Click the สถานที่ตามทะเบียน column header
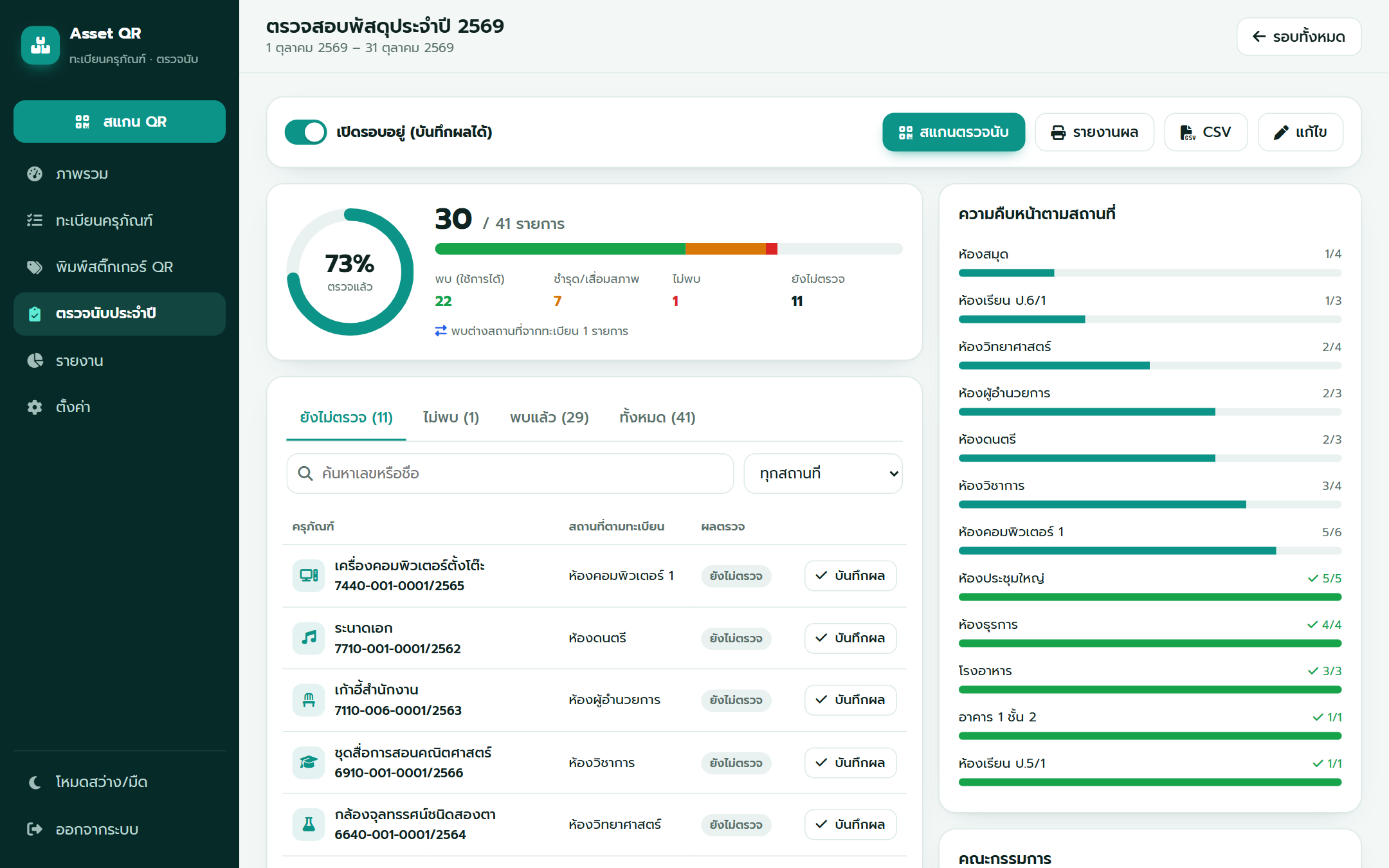 616,527
